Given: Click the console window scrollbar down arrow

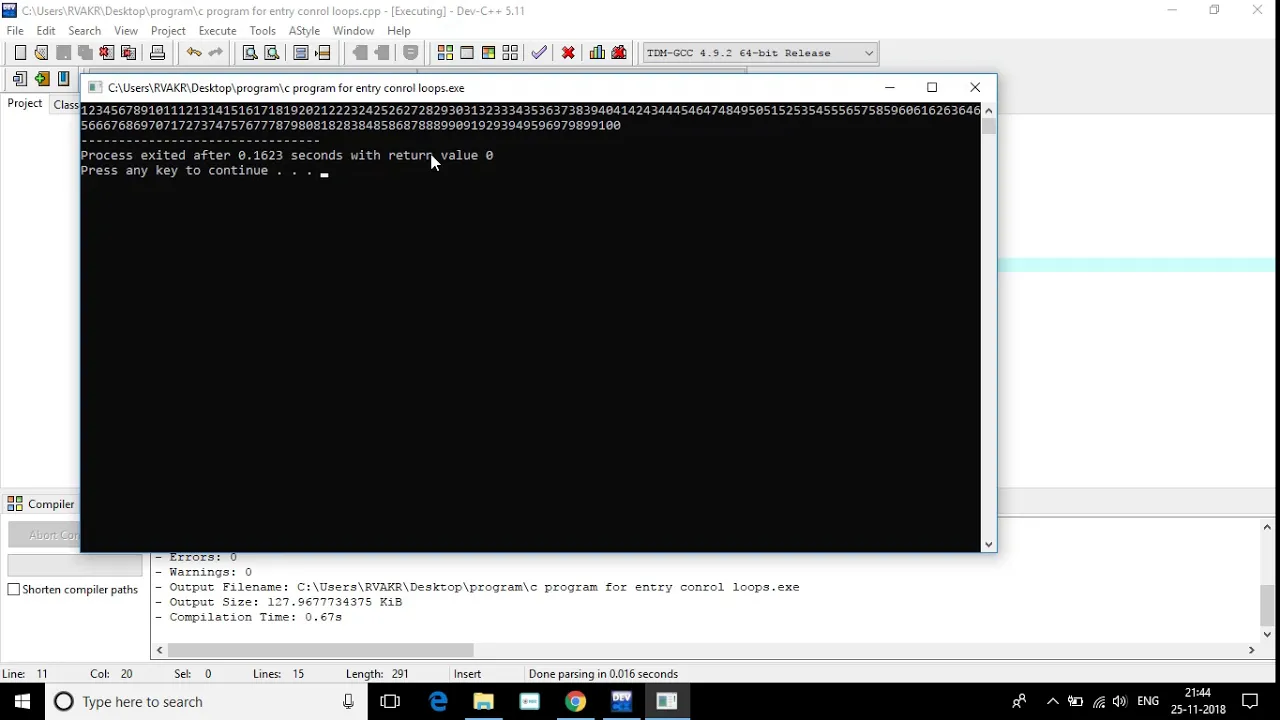Looking at the screenshot, I should pos(989,545).
